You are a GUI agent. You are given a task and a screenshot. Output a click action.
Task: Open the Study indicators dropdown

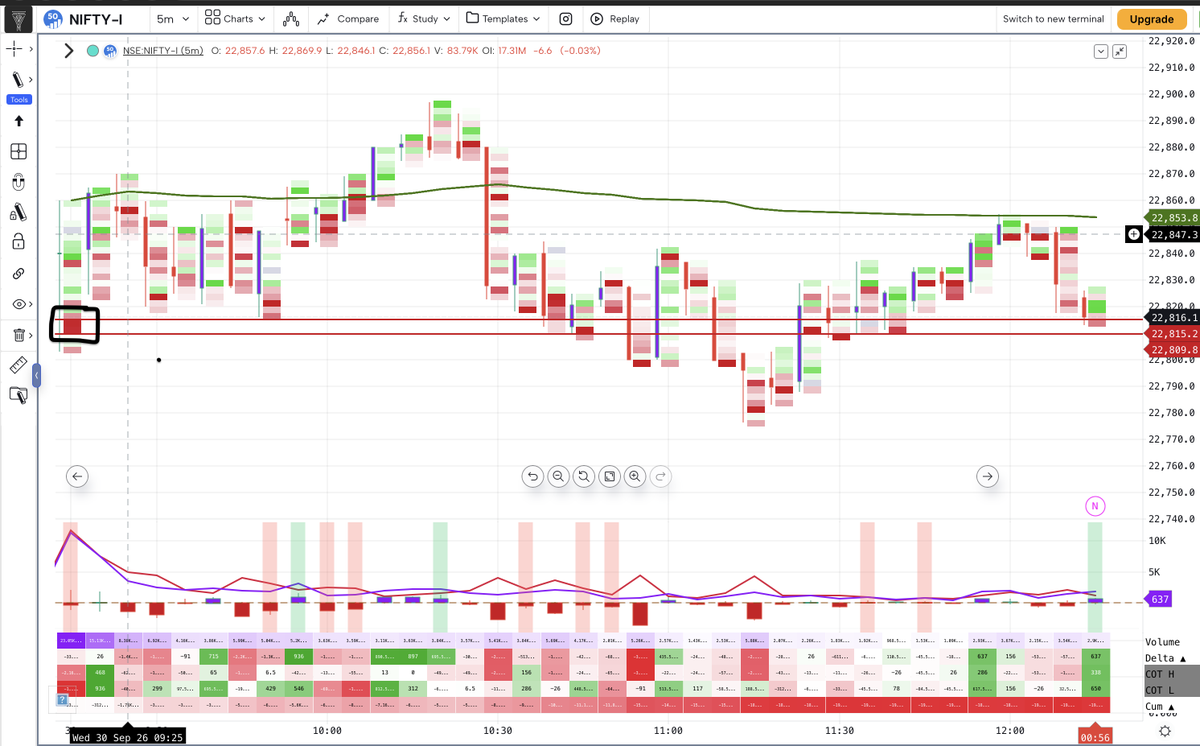[x=423, y=18]
